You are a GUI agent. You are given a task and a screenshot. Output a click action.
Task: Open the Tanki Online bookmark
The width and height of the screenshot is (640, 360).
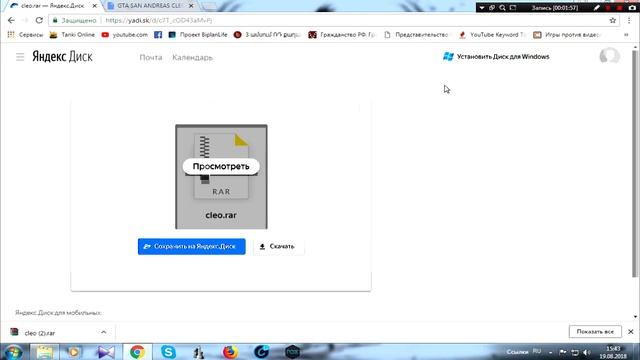[72, 35]
